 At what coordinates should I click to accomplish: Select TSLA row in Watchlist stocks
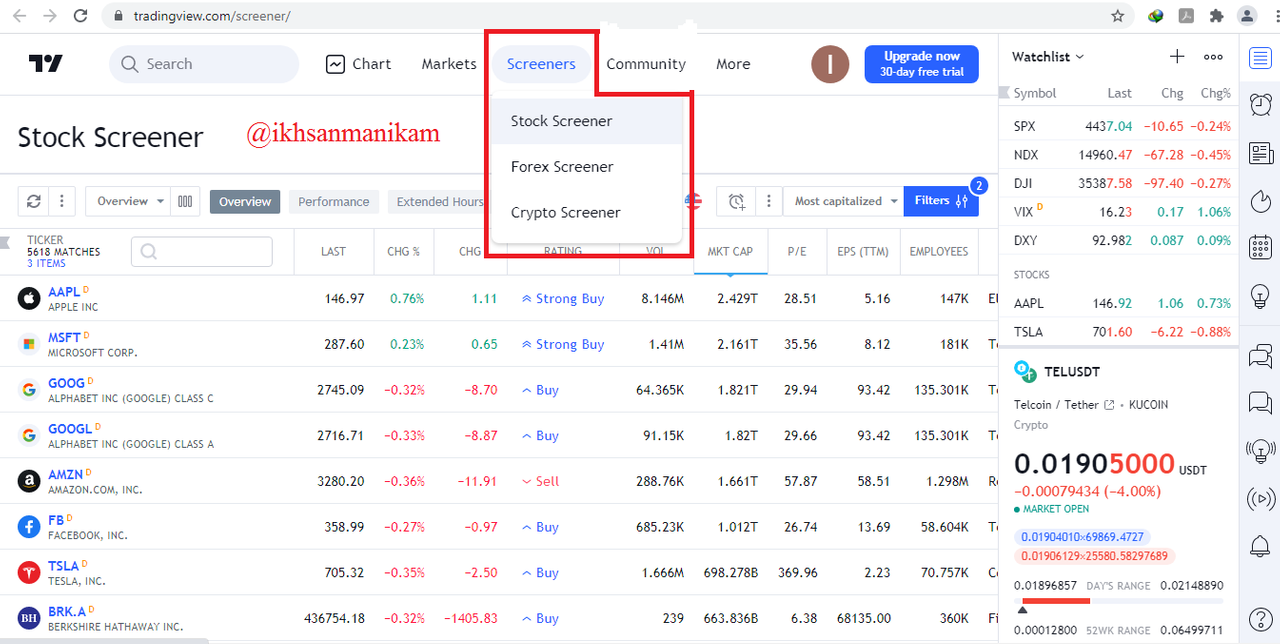(1119, 332)
